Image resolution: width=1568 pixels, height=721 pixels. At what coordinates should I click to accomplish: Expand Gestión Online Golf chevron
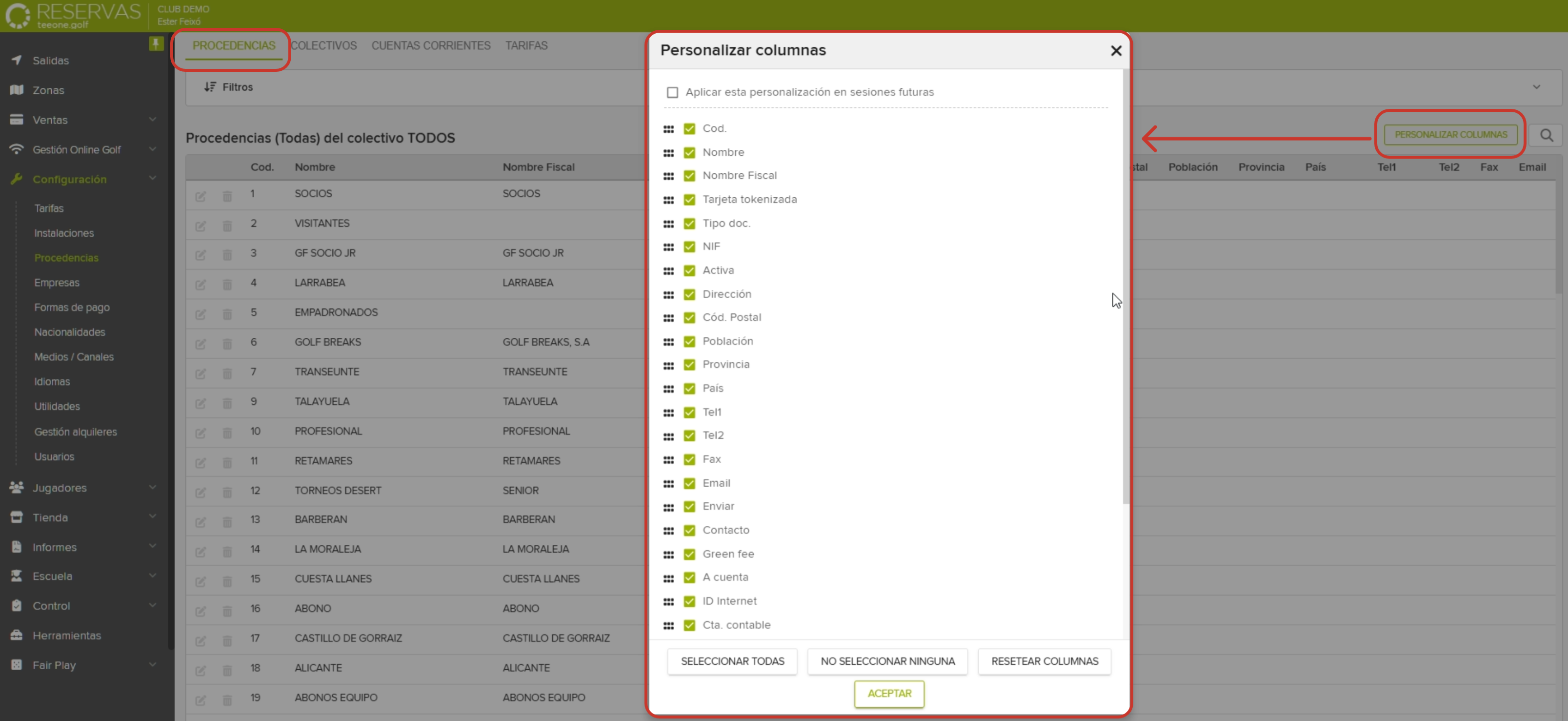coord(153,148)
